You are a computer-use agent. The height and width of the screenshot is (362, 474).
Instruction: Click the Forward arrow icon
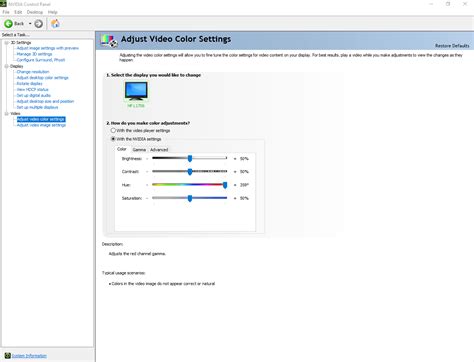[39, 24]
